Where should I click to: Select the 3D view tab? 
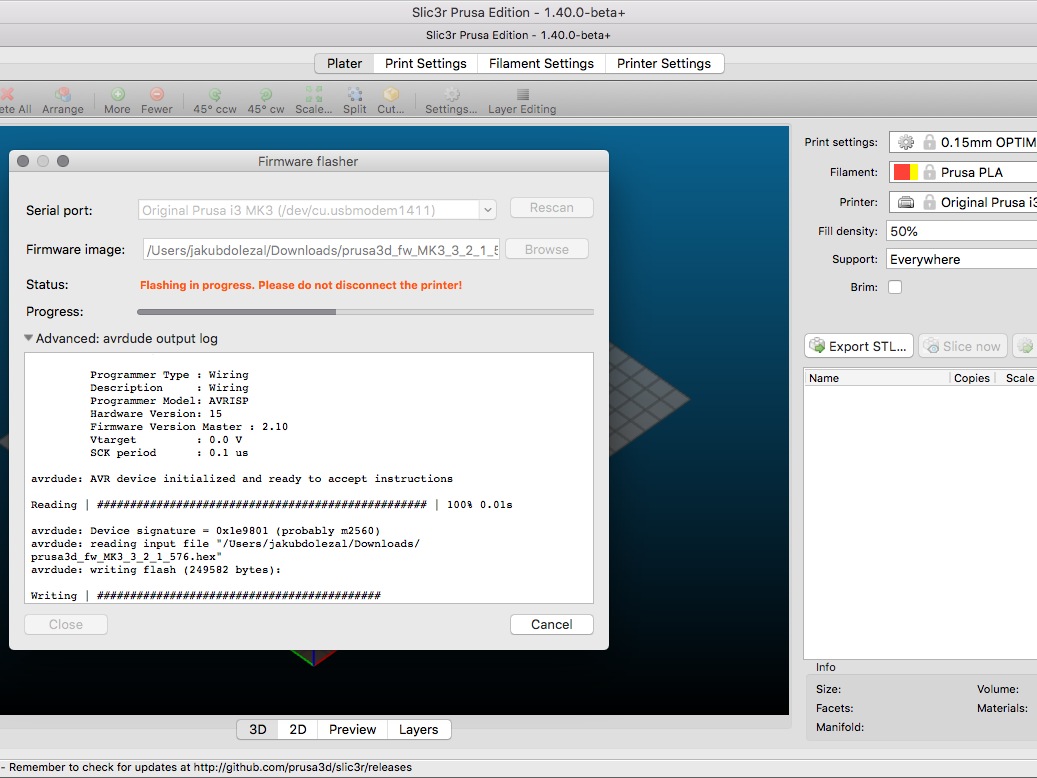point(257,729)
